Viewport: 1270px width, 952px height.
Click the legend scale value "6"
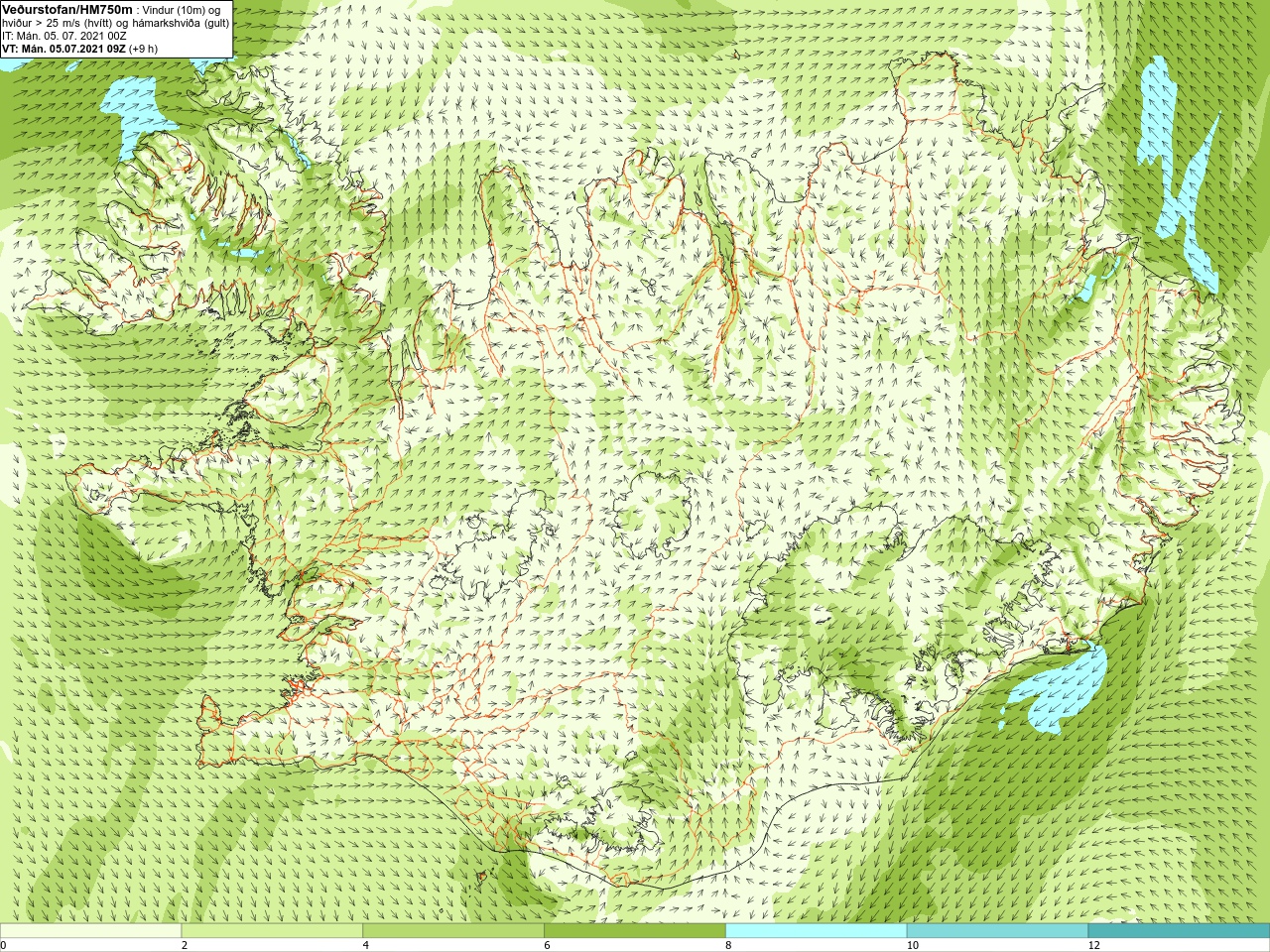pos(548,945)
